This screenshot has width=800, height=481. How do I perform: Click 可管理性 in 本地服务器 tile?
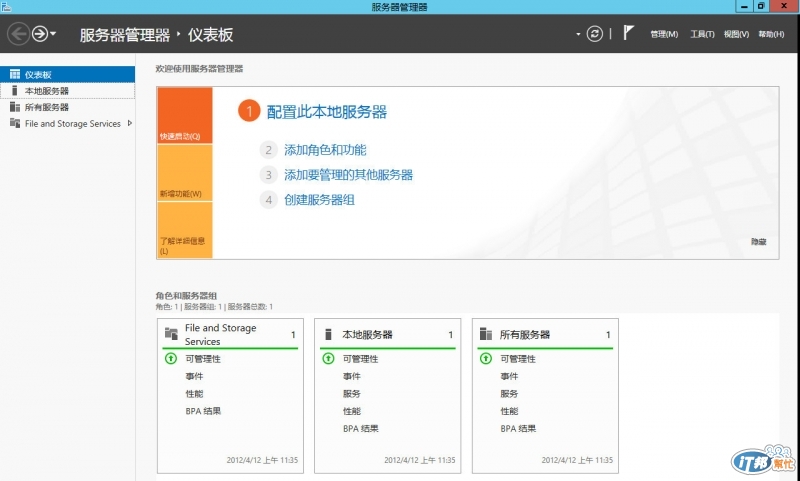point(360,359)
